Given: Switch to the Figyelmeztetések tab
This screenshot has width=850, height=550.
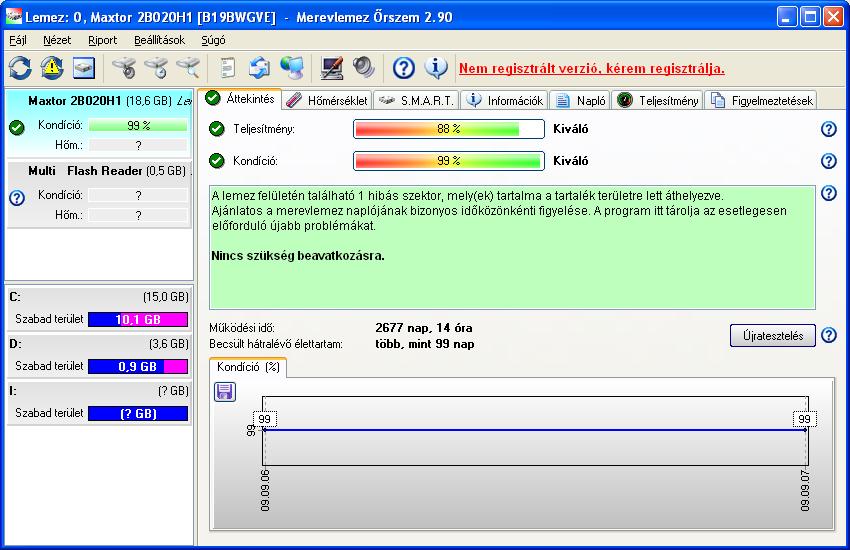Looking at the screenshot, I should click(x=761, y=100).
